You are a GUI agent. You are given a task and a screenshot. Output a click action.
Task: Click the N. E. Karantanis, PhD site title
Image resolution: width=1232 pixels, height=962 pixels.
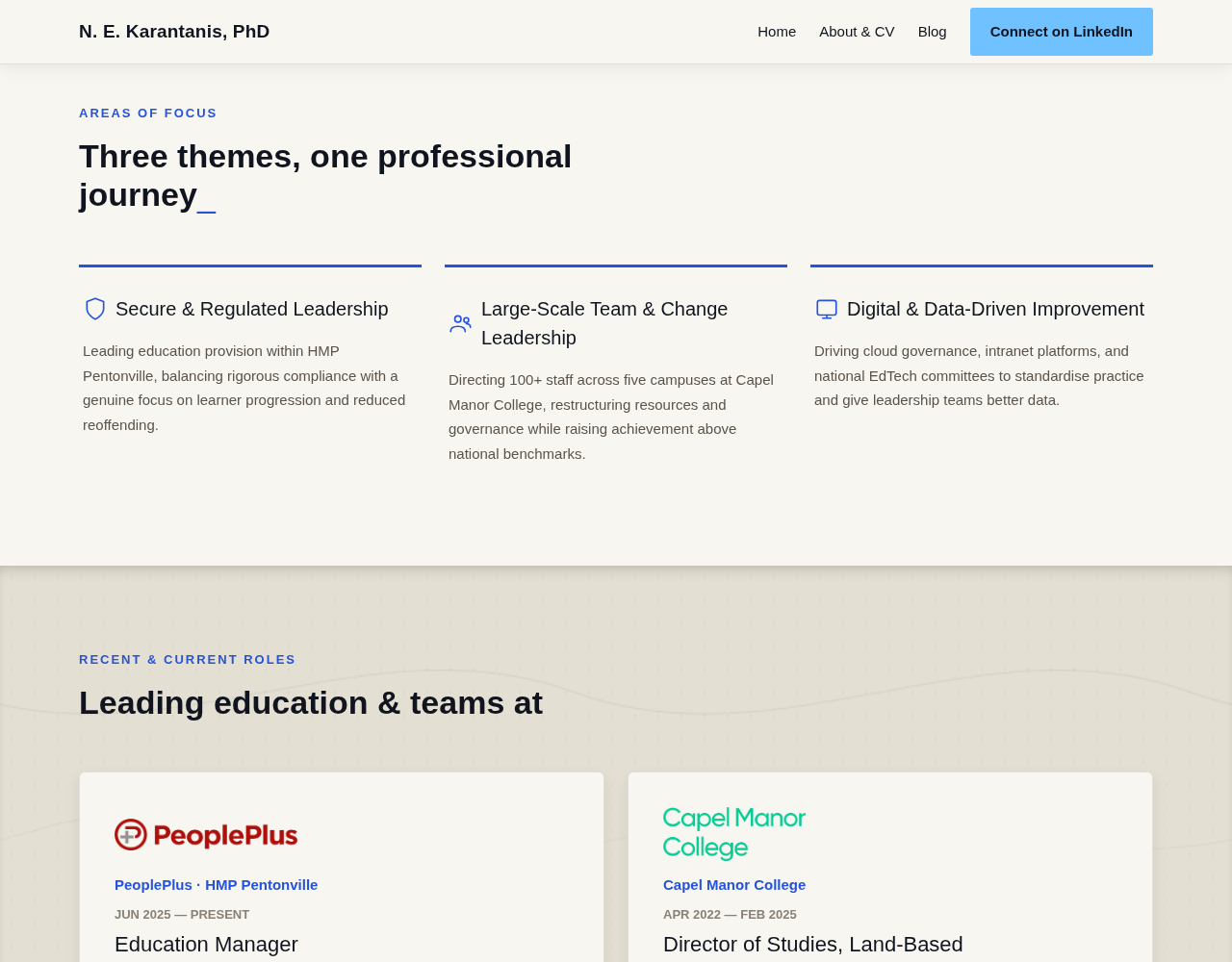[174, 32]
